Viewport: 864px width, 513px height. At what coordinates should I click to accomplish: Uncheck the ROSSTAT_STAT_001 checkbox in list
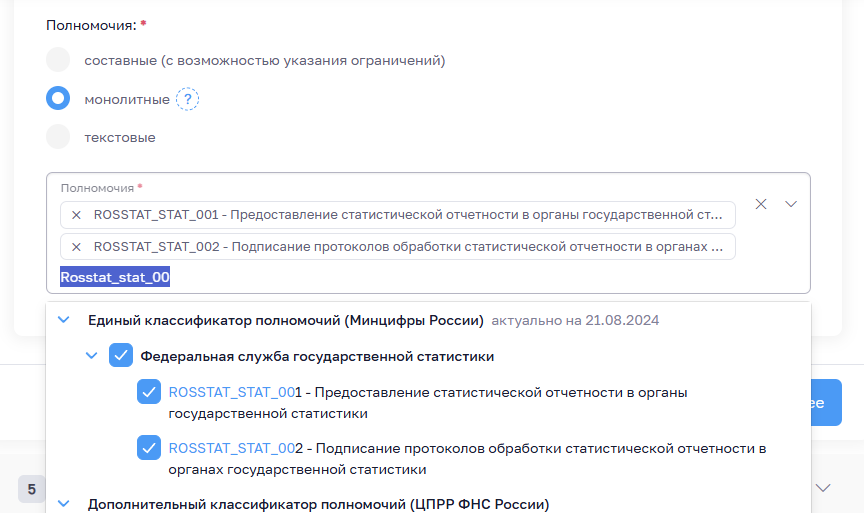pyautogui.click(x=149, y=393)
